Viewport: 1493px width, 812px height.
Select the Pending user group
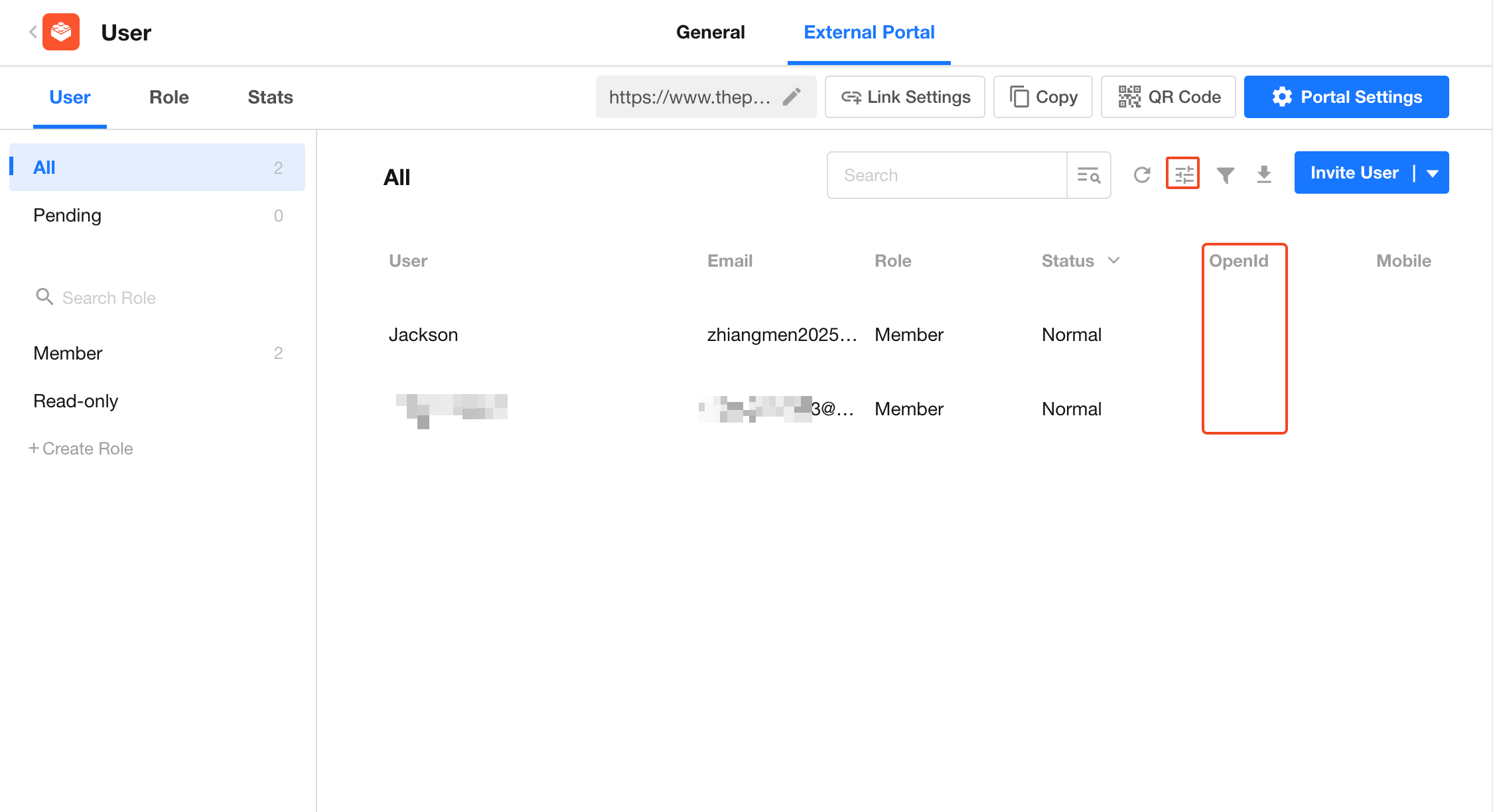[x=68, y=215]
